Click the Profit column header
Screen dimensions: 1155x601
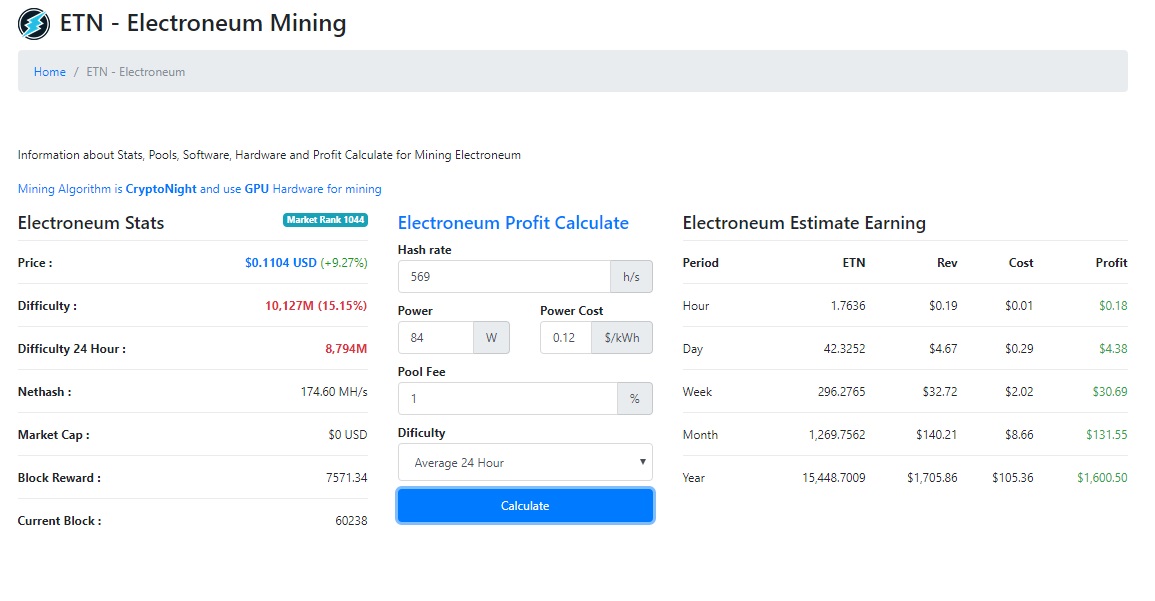tap(1111, 263)
